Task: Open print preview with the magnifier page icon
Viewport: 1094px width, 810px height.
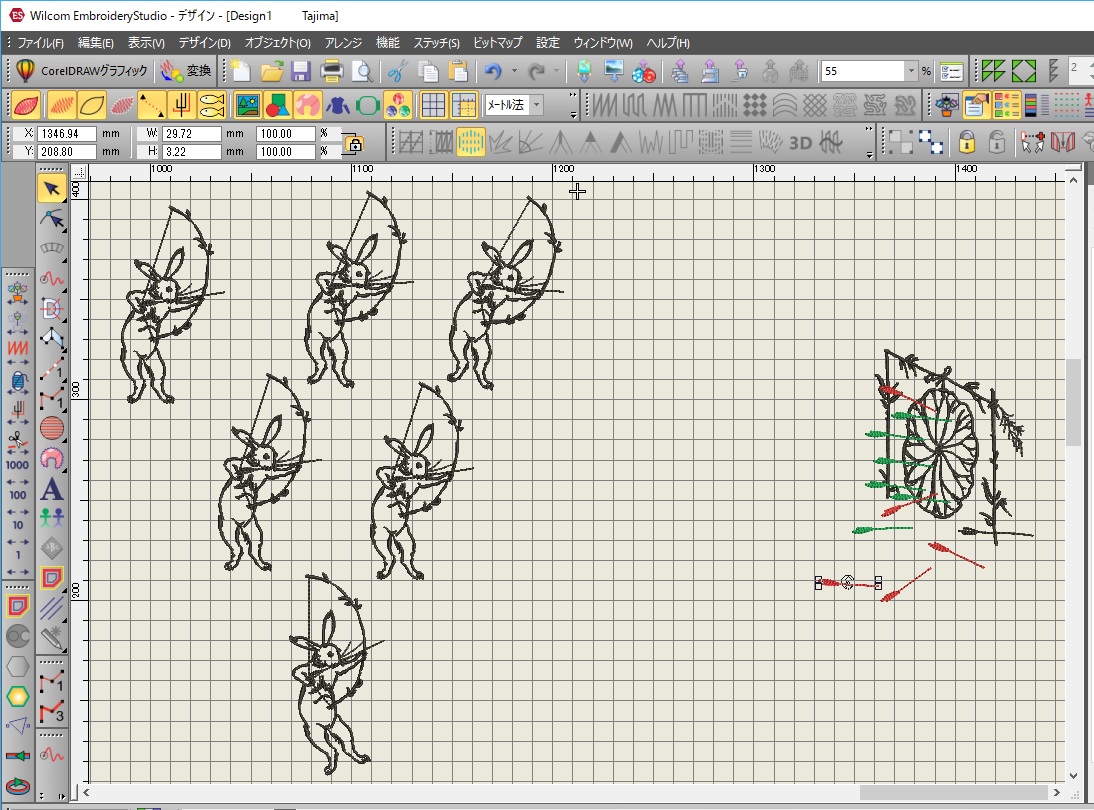Action: (362, 70)
